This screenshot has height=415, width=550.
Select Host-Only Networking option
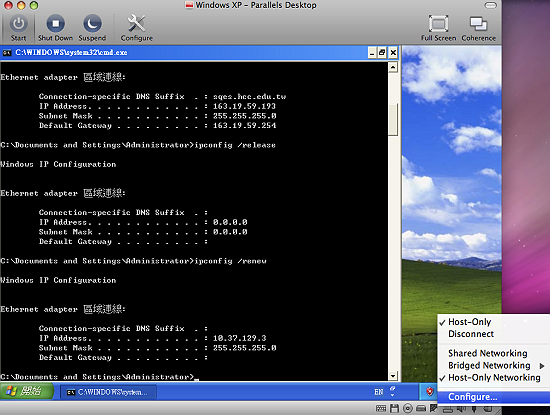pos(494,378)
